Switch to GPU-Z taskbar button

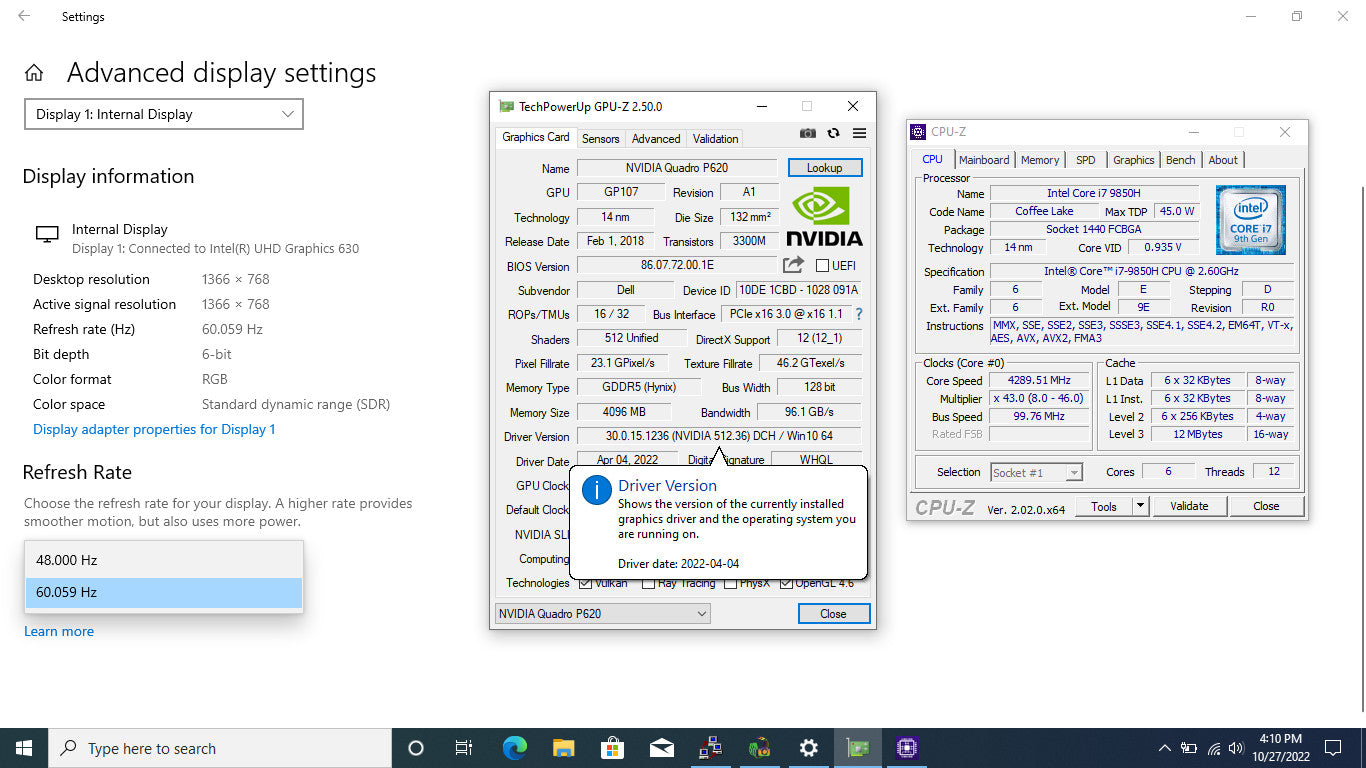(857, 748)
